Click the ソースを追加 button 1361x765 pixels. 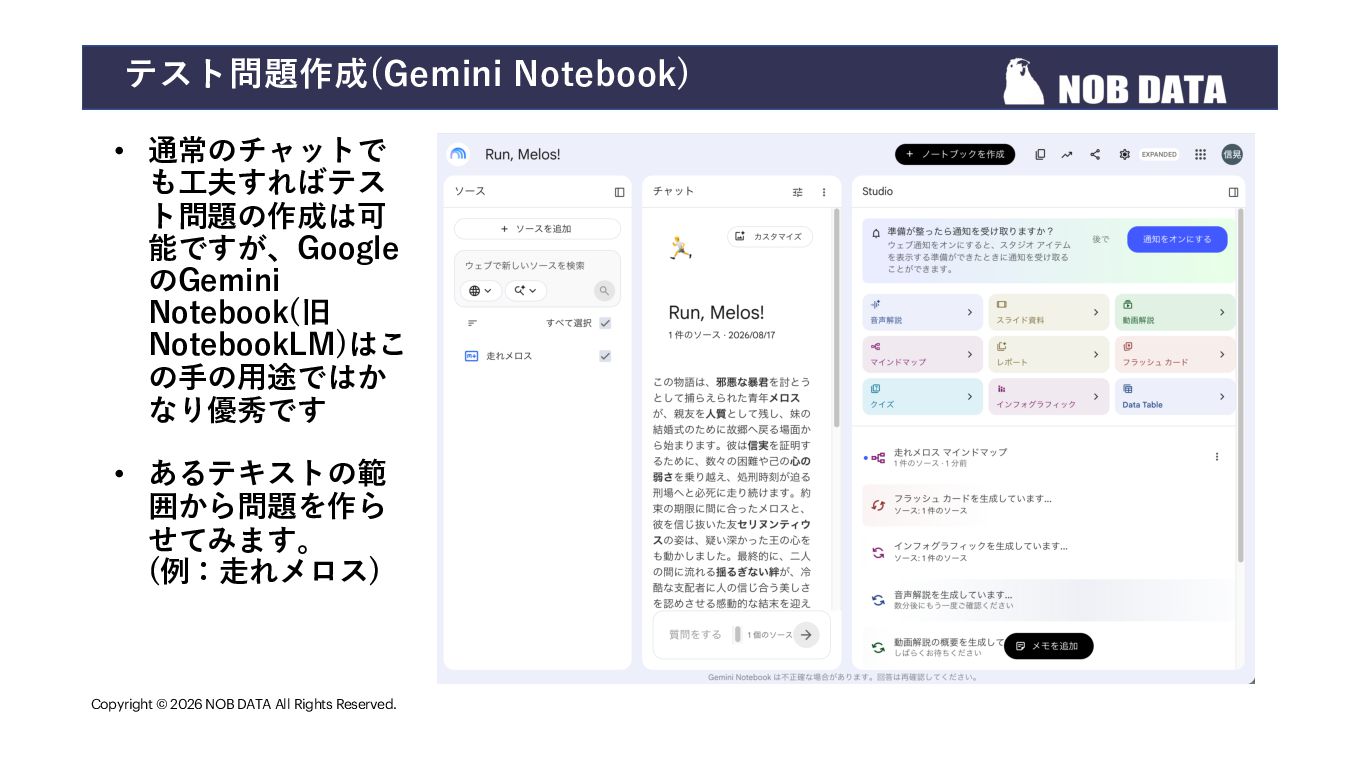(x=537, y=229)
